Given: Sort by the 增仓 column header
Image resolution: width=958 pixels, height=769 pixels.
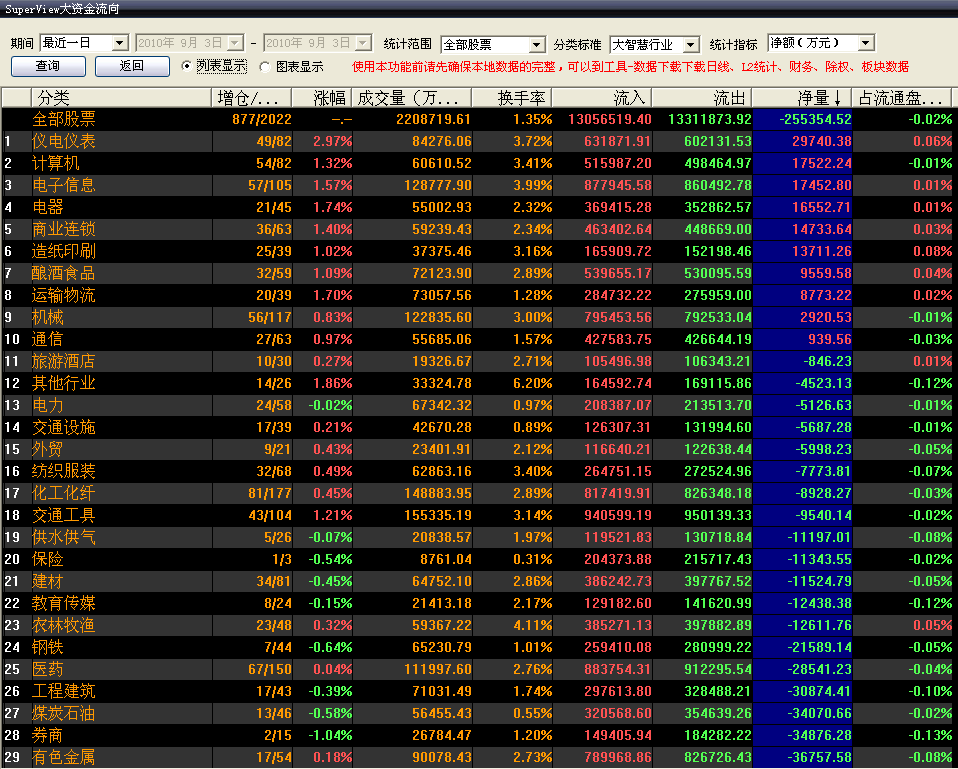Looking at the screenshot, I should point(252,98).
